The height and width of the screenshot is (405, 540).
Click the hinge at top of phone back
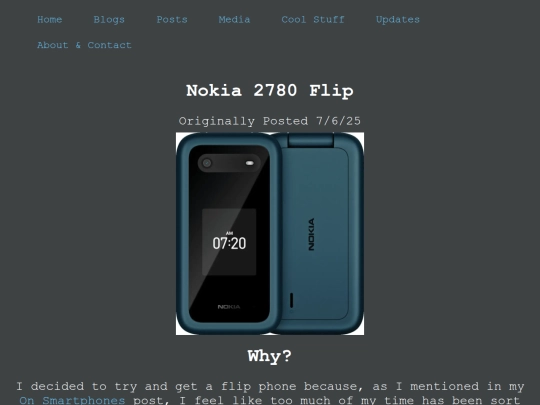click(311, 139)
